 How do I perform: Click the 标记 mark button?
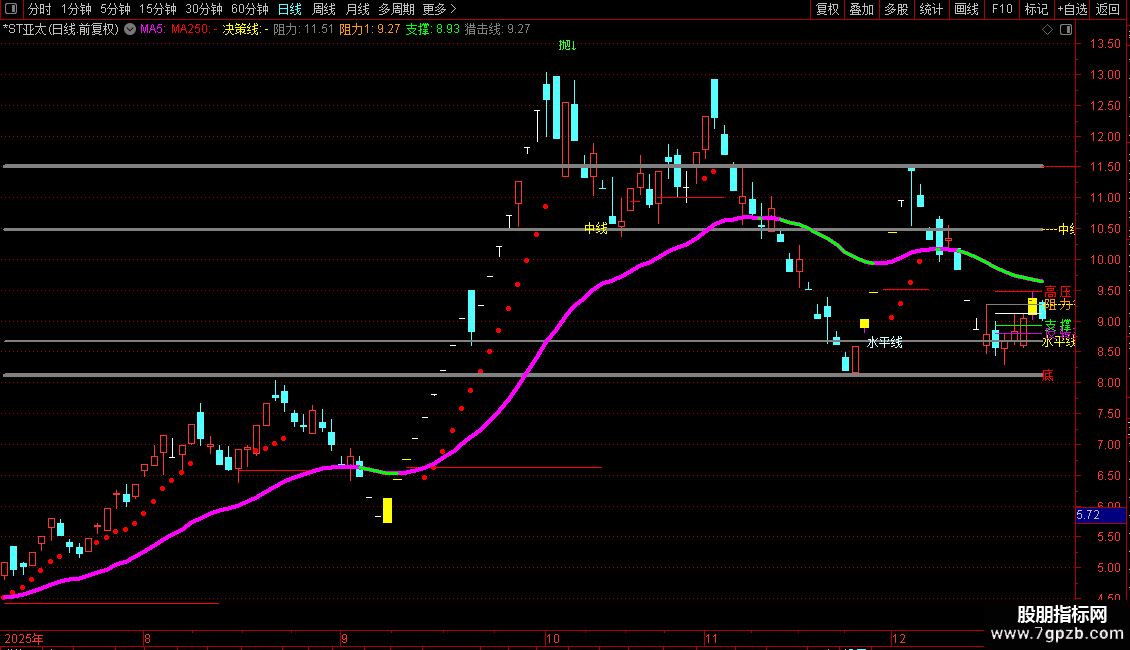click(x=1036, y=9)
